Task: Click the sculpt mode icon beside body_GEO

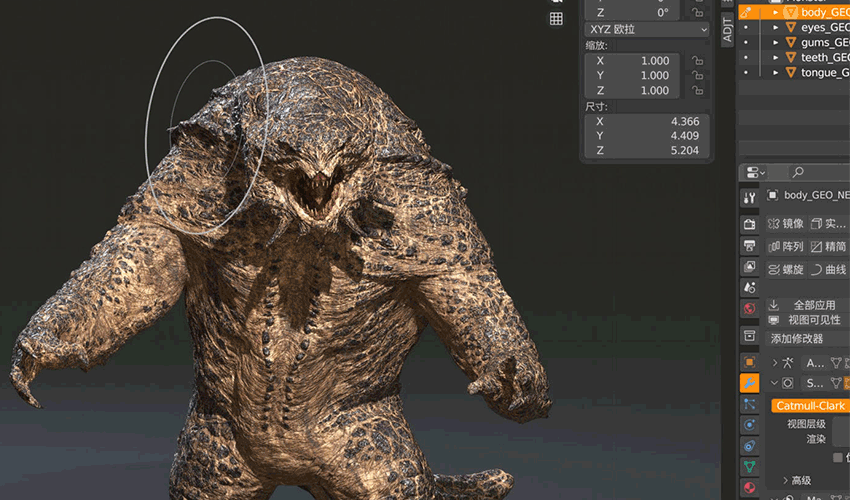Action: pyautogui.click(x=746, y=12)
